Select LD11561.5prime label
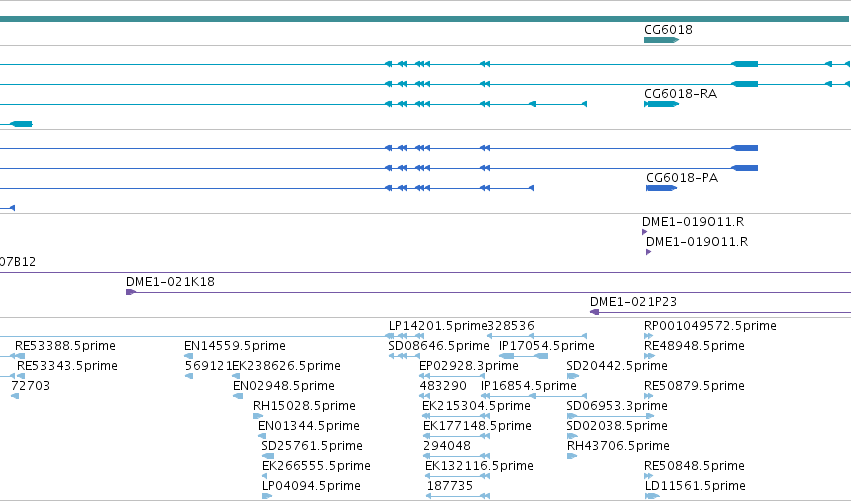The image size is (851, 501). pyautogui.click(x=695, y=487)
